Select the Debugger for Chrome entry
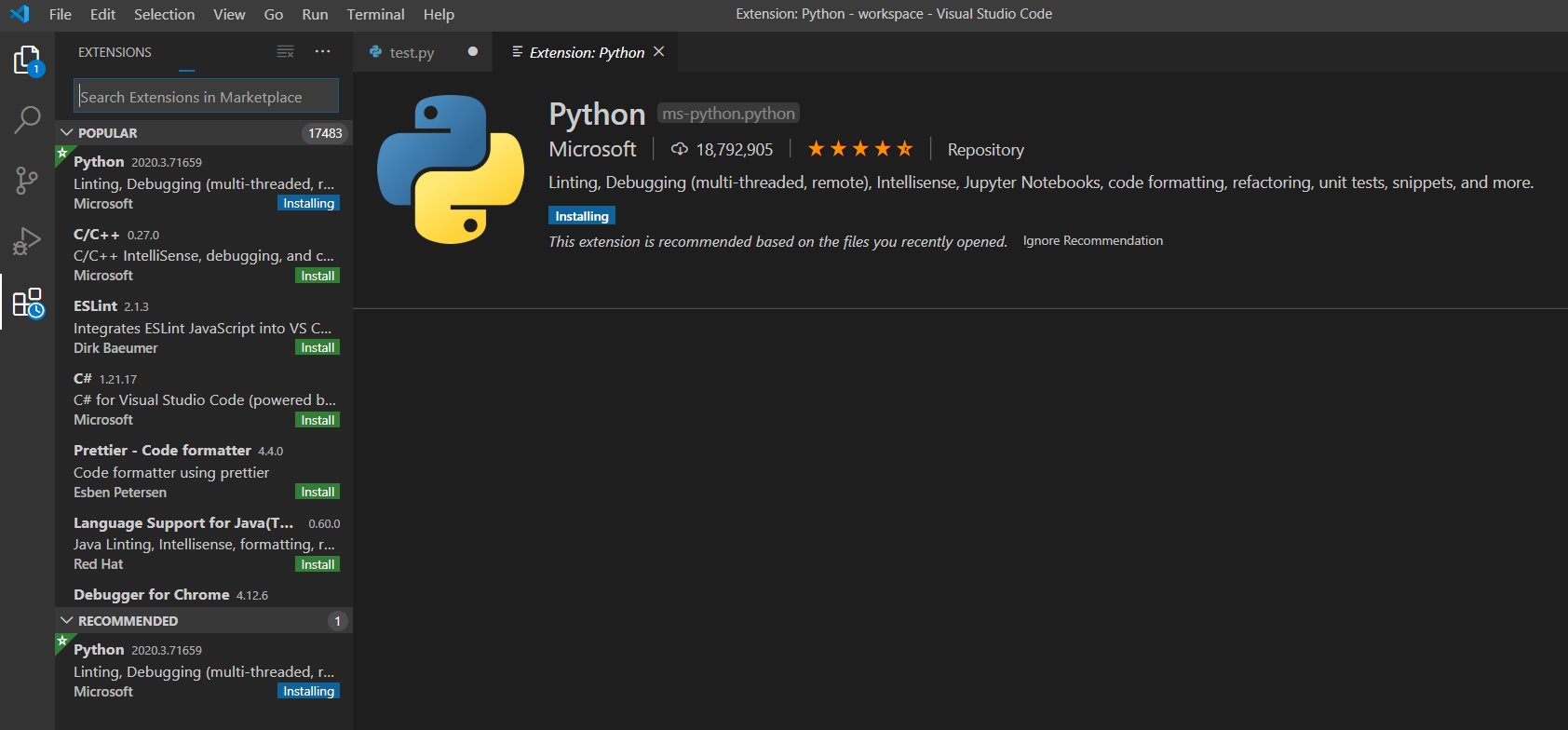Image resolution: width=1568 pixels, height=730 pixels. (204, 594)
